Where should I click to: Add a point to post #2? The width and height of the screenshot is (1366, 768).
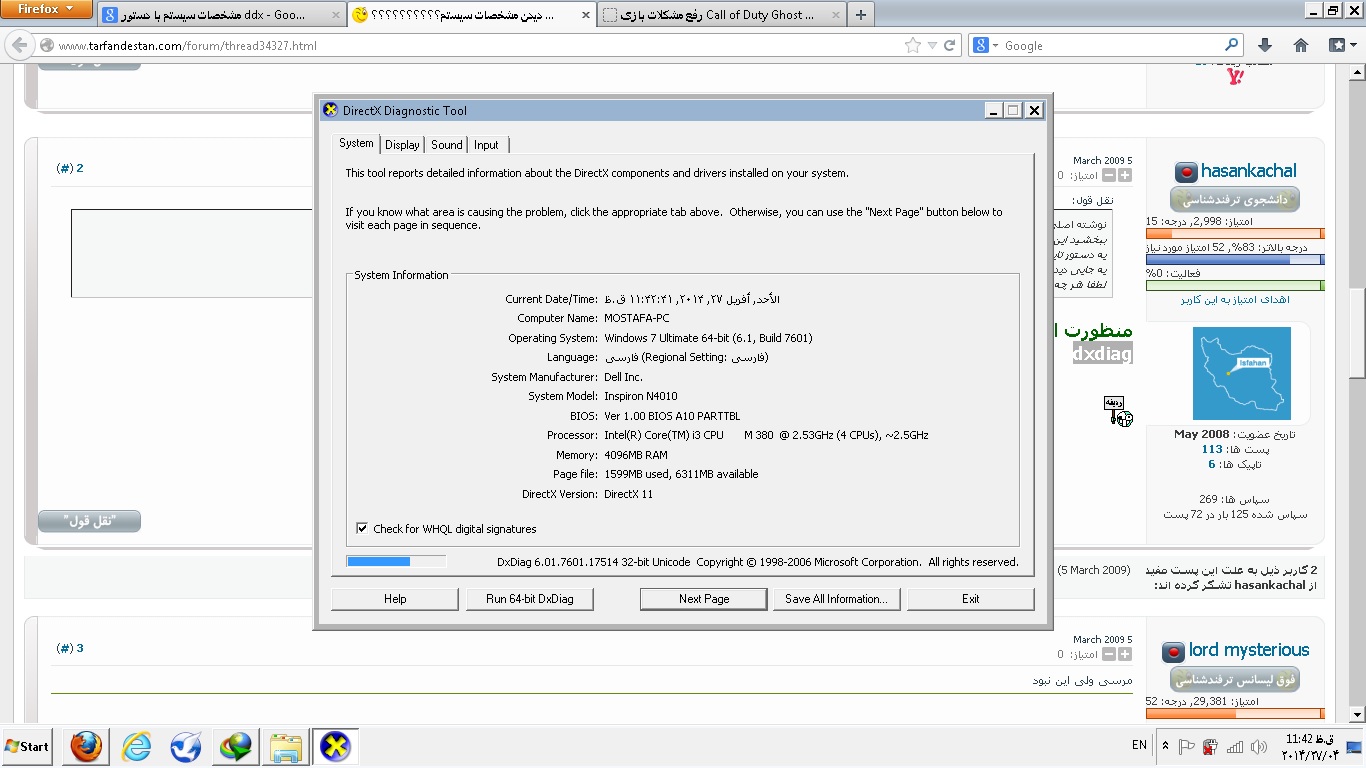tap(1125, 175)
